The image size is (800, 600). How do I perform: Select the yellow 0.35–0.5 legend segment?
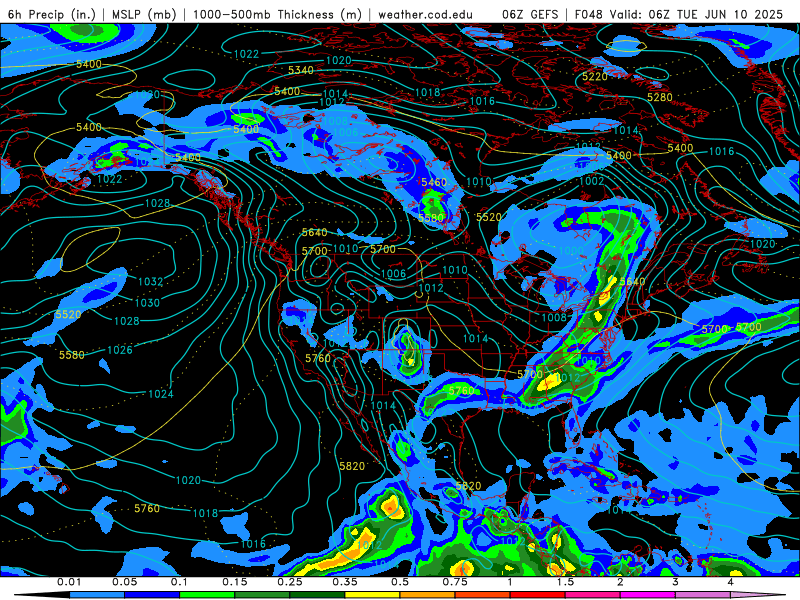point(372,595)
